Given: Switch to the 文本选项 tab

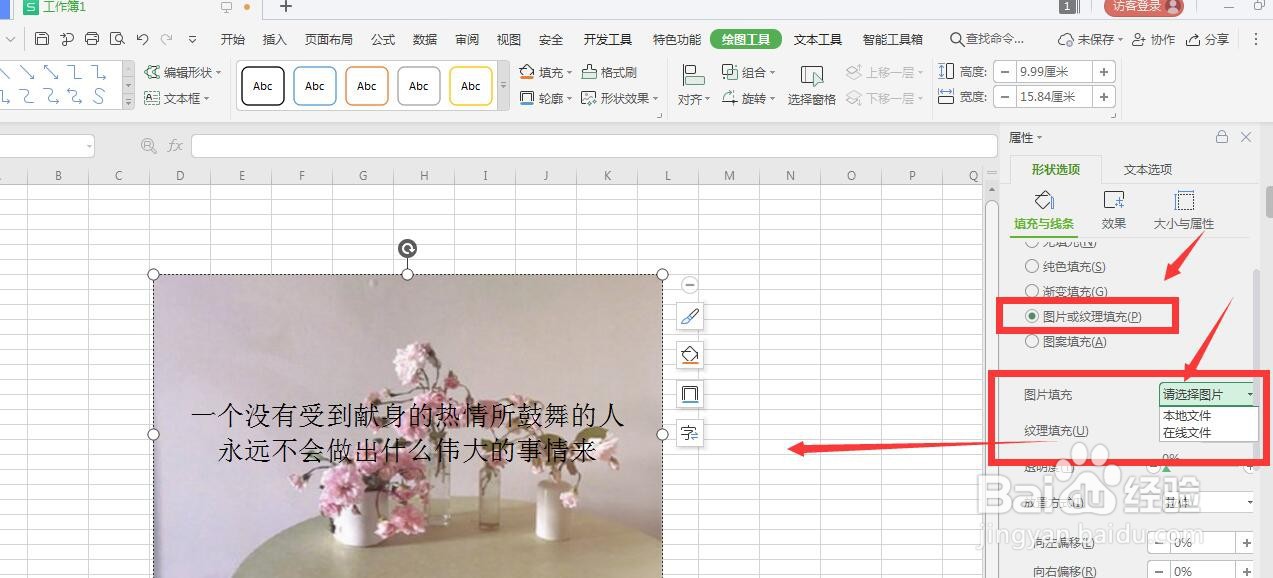Looking at the screenshot, I should point(1147,168).
